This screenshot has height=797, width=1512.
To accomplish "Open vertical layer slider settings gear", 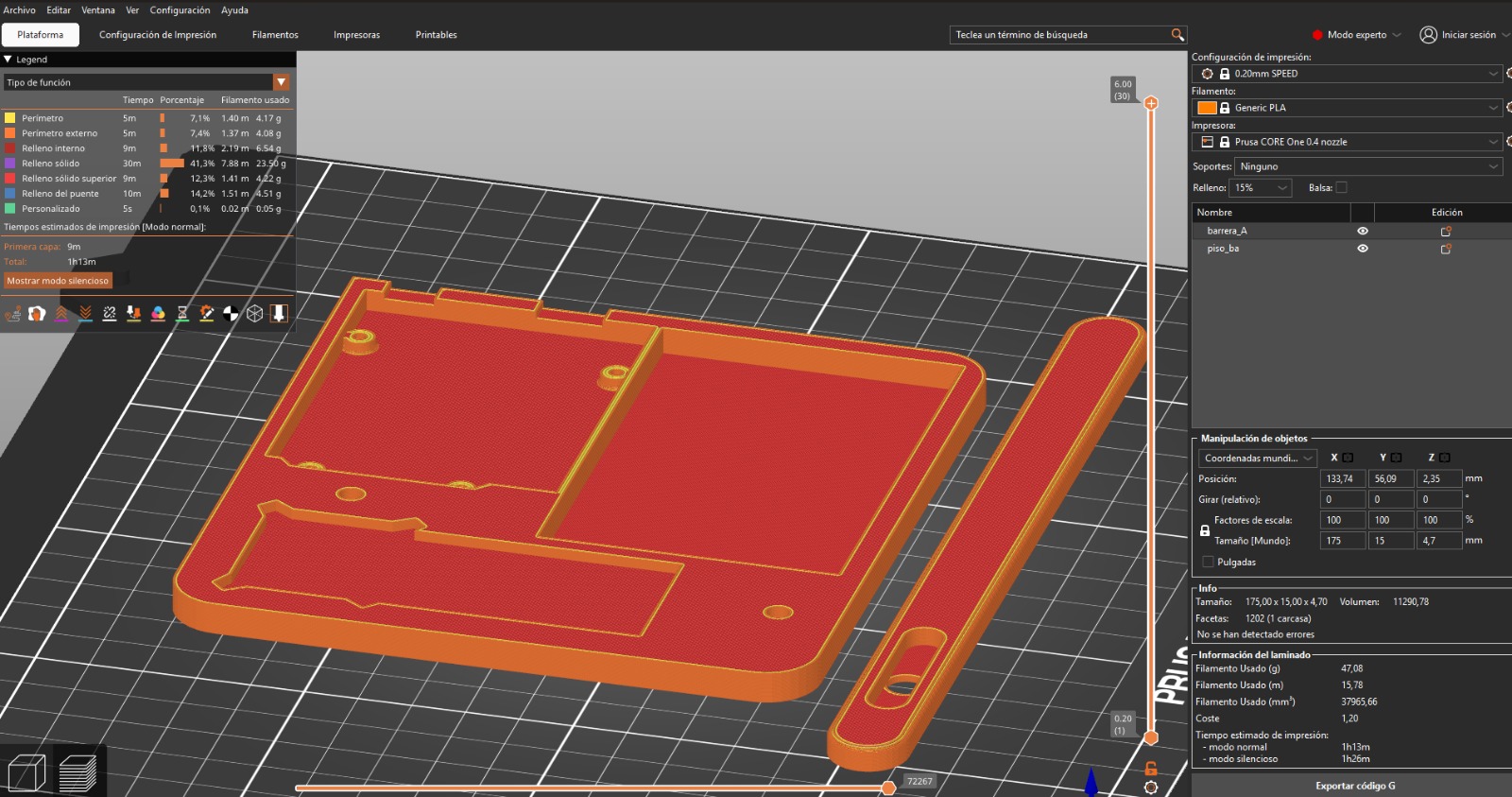I will coord(1151,788).
